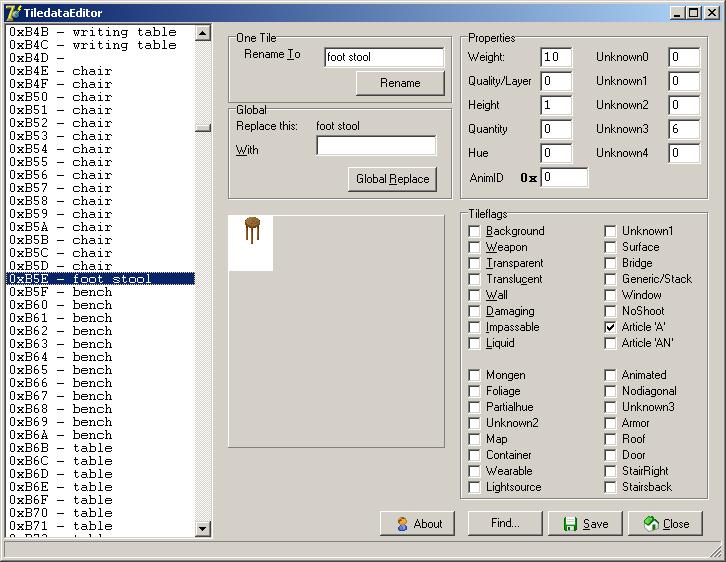Viewport: 726px width, 562px height.
Task: Select the 0xB4B writing table entry
Action: [93, 32]
